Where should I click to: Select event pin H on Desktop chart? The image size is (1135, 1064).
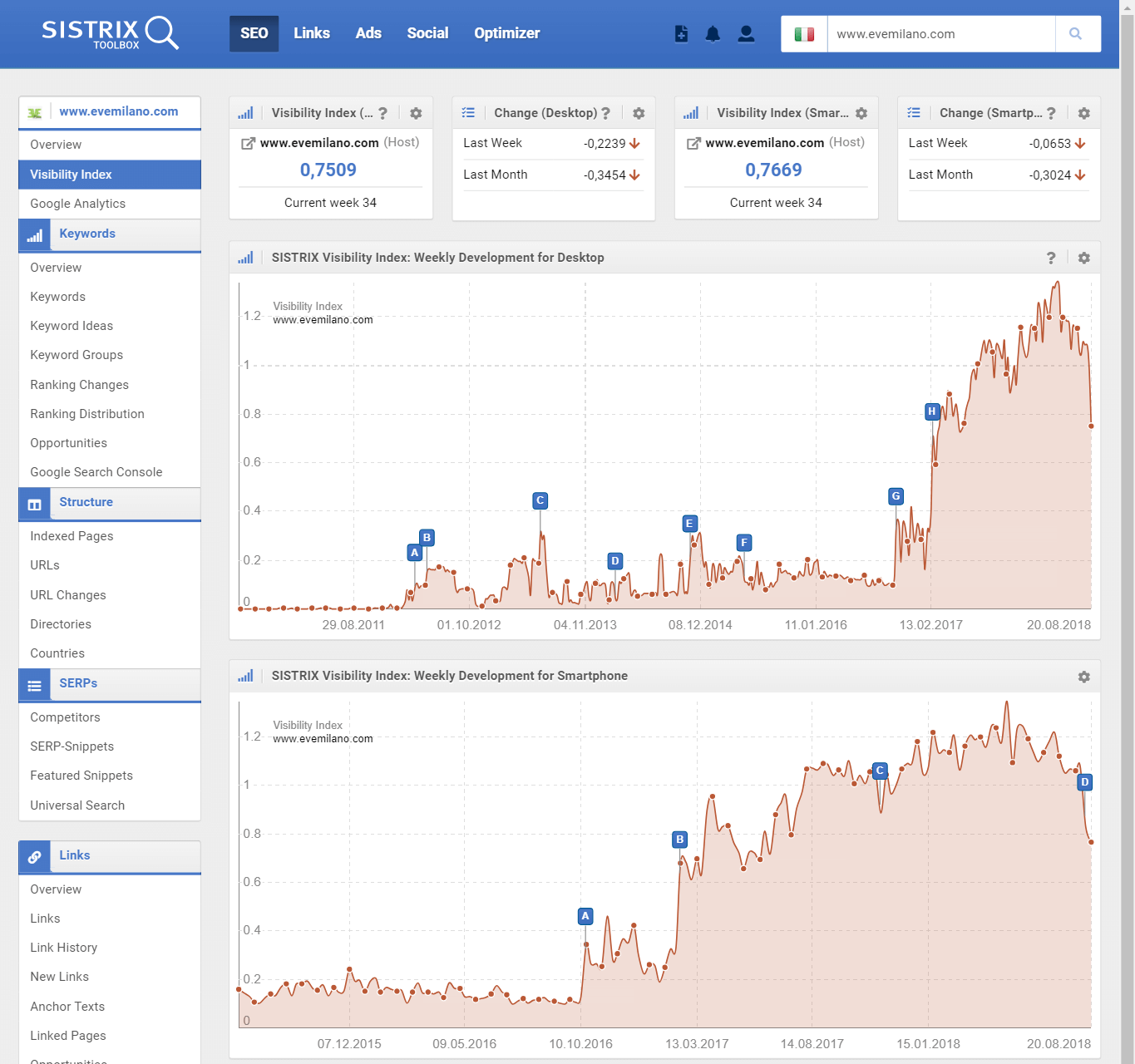pos(932,411)
